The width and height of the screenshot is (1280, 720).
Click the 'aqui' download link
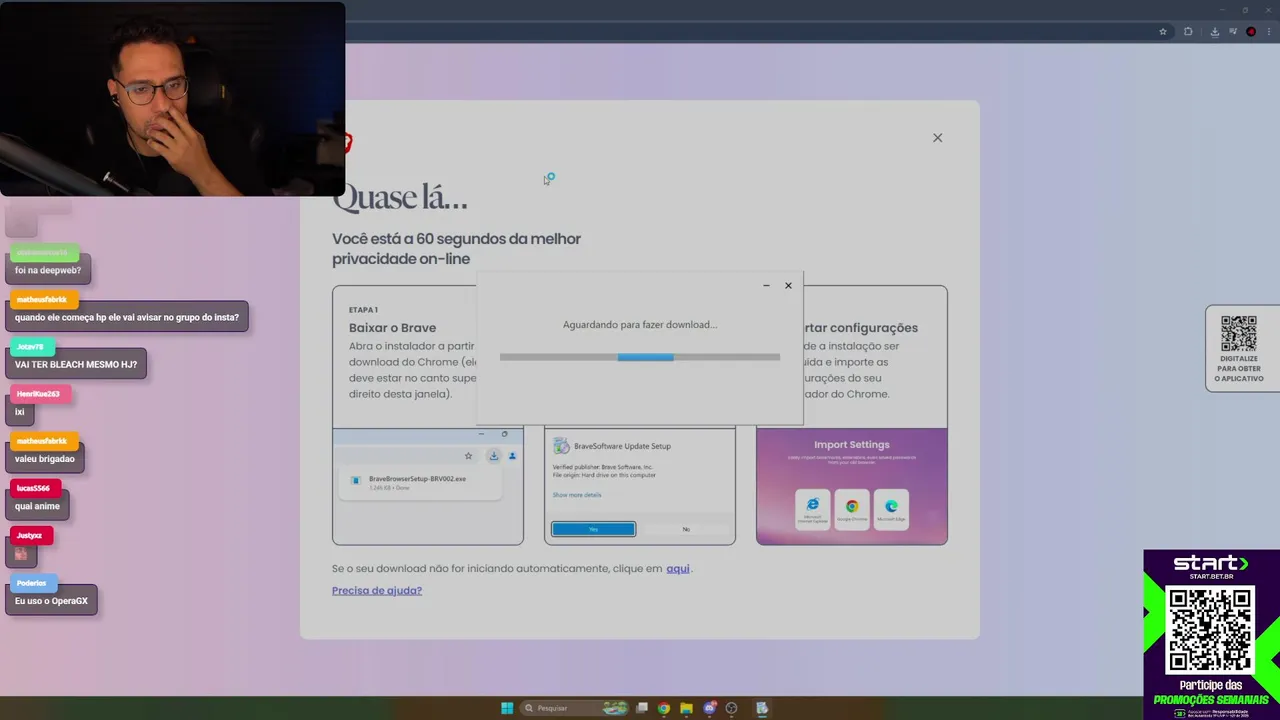[678, 568]
